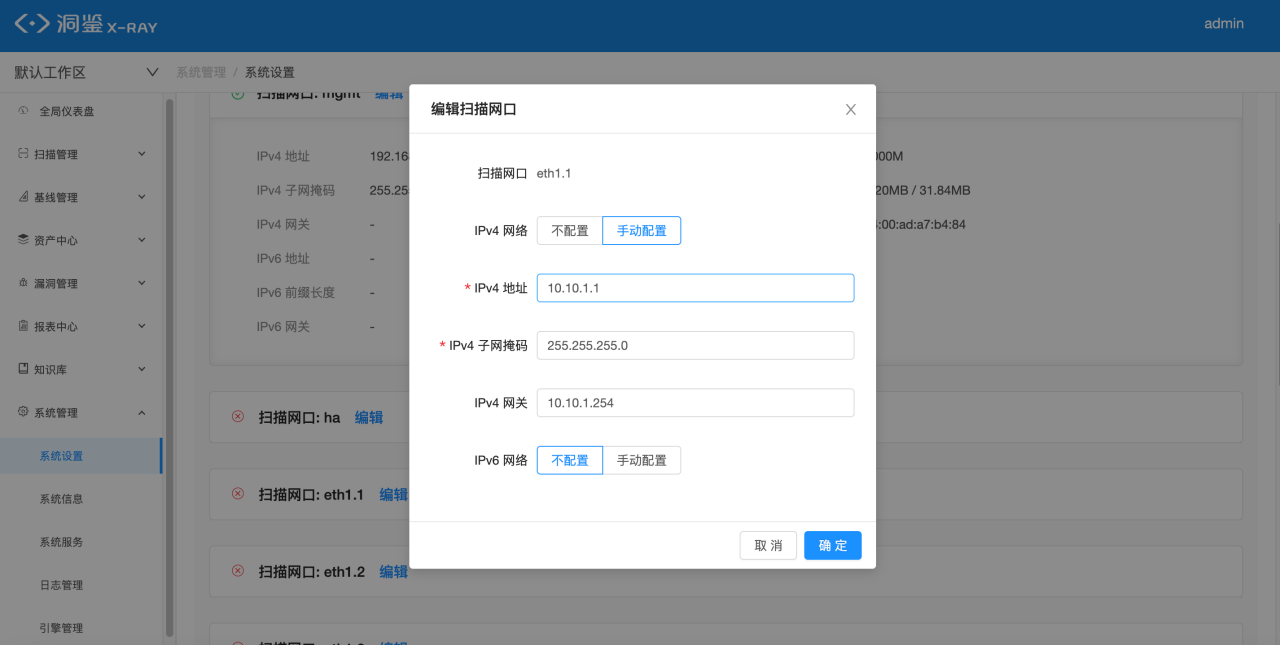This screenshot has height=645, width=1280.
Task: Choose 手动配置 for IPv6 网络
Action: pyautogui.click(x=641, y=460)
